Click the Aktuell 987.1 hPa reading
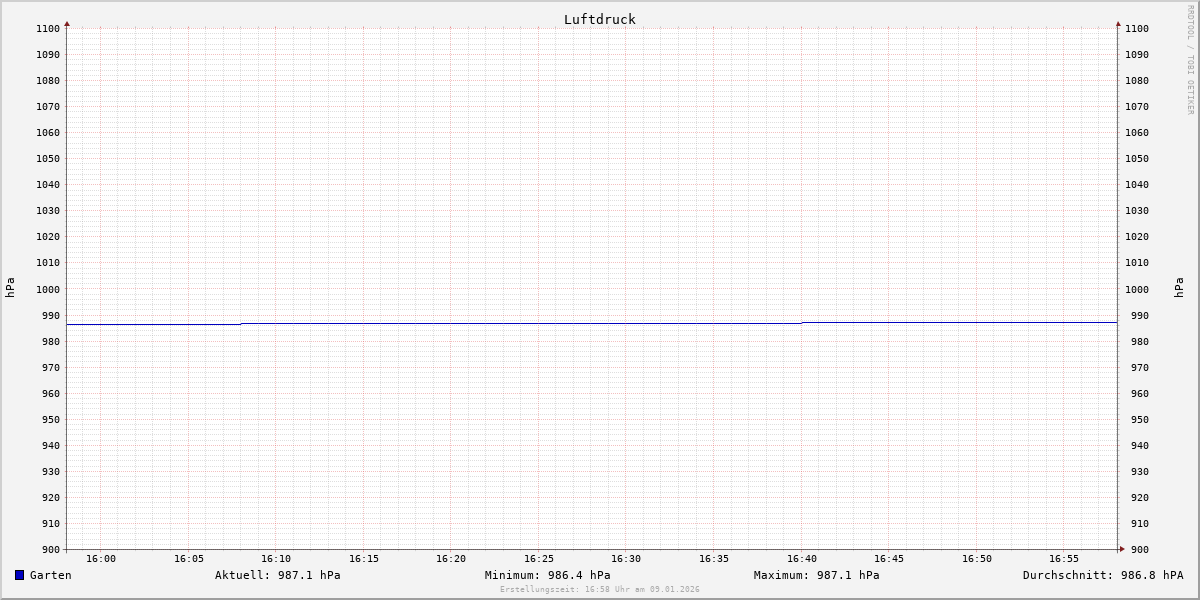 [x=277, y=575]
